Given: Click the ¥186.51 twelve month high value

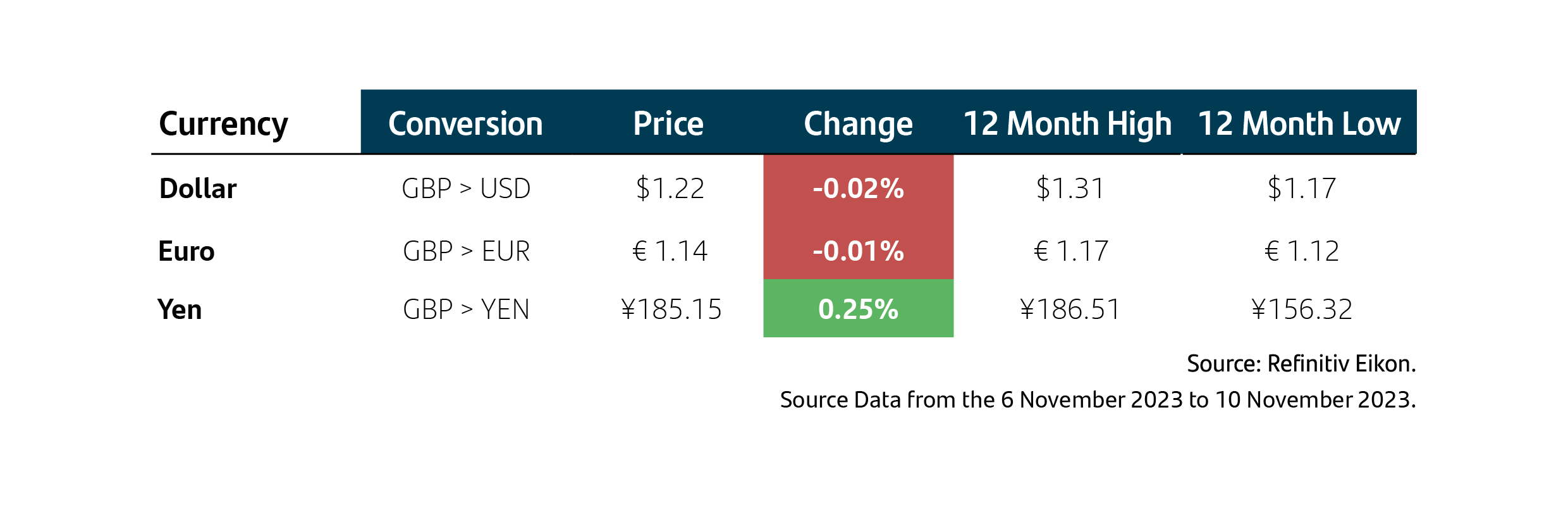Looking at the screenshot, I should (x=1070, y=309).
